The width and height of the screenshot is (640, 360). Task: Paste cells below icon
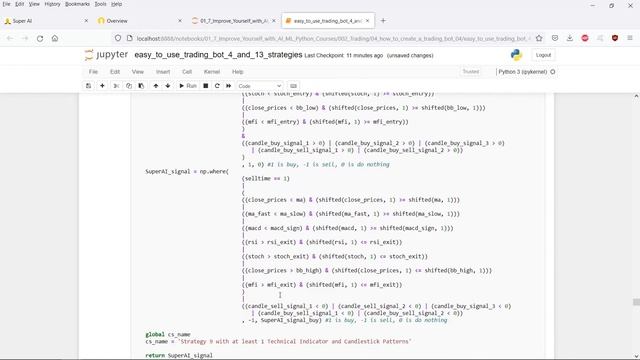coord(141,86)
